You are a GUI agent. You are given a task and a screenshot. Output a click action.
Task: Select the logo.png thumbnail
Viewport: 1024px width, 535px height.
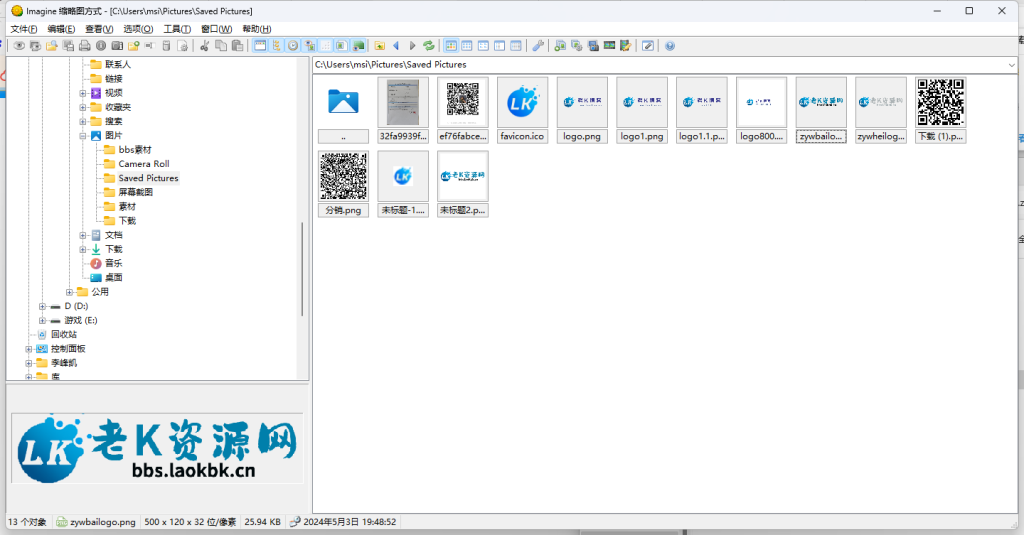(x=582, y=110)
